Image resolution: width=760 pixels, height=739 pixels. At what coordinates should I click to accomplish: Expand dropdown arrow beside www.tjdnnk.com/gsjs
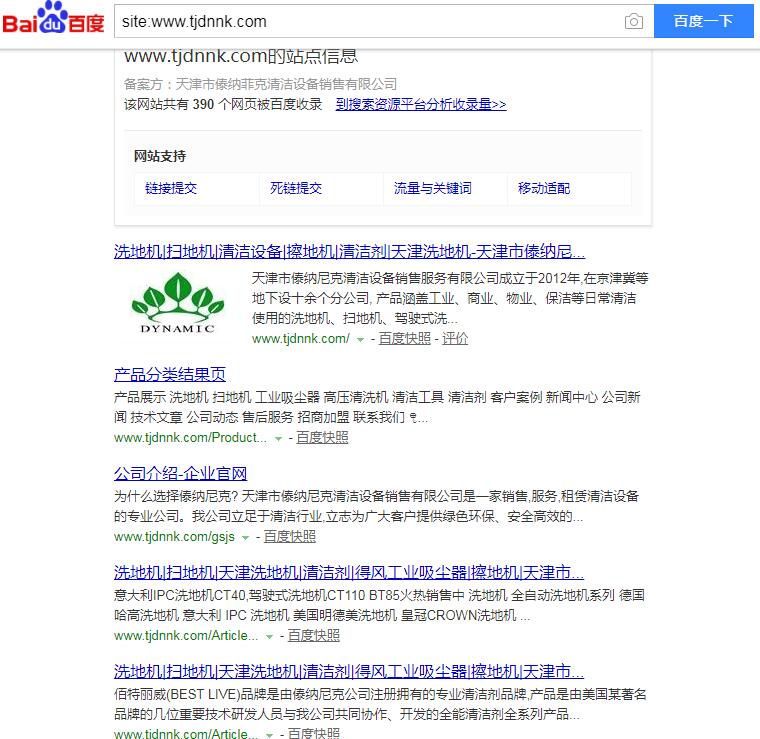click(246, 538)
